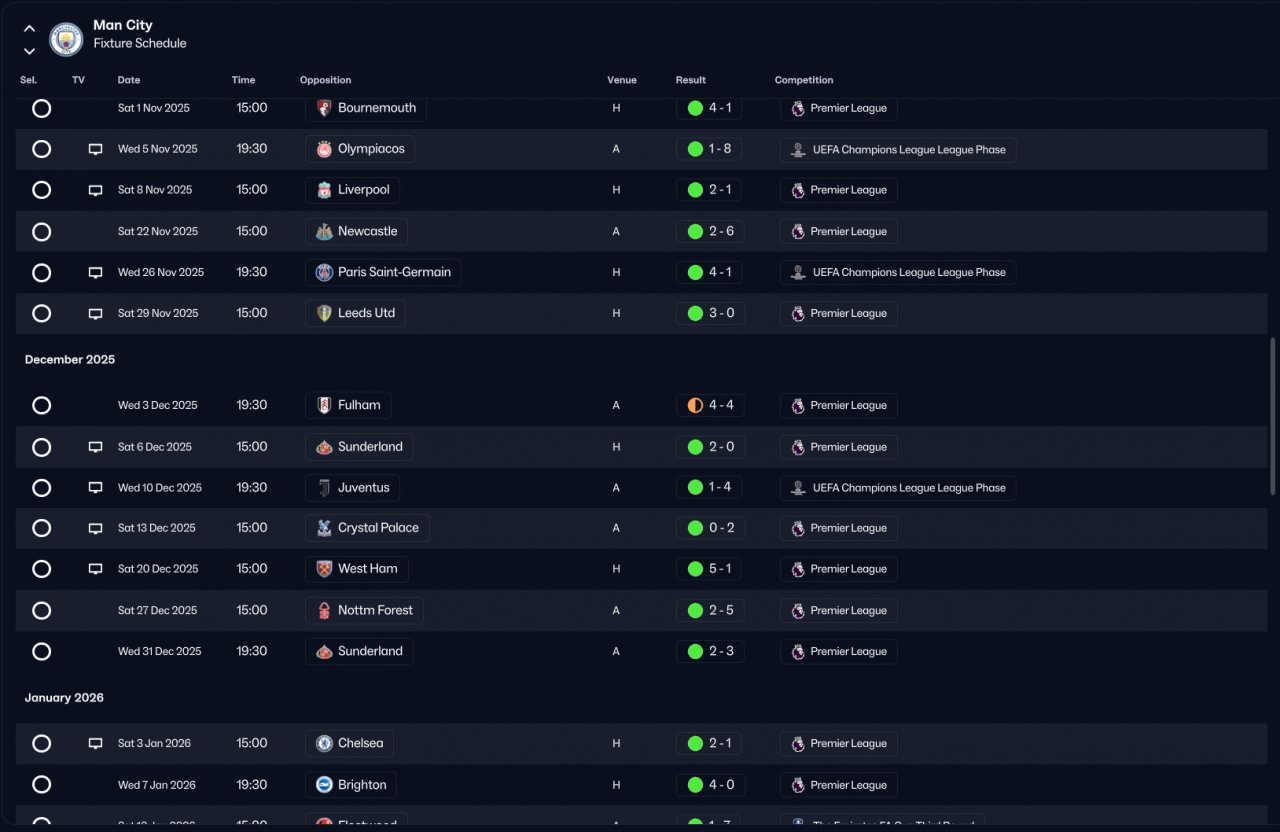1280x832 pixels.
Task: Open UEFA Champions League League Phase link for Juventus
Action: 898,488
